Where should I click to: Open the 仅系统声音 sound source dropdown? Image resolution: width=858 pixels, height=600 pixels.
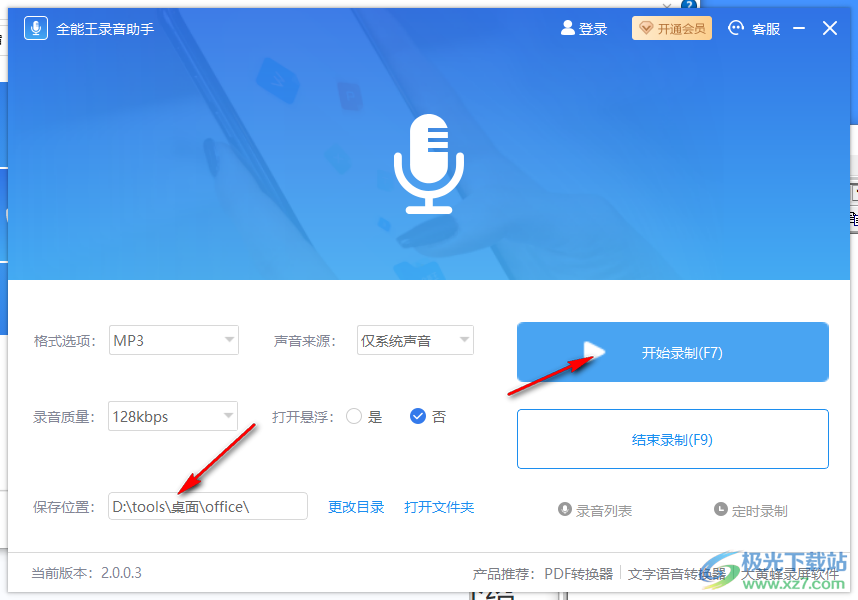pyautogui.click(x=415, y=340)
